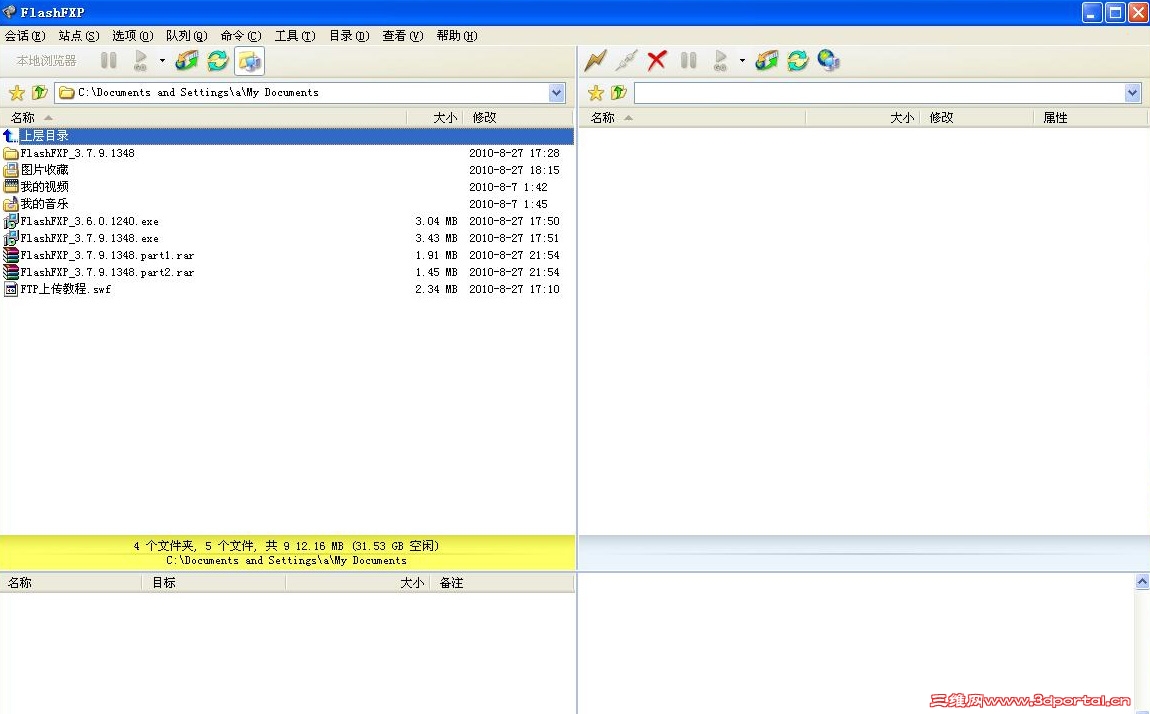
Task: Expand the local path dropdown arrow
Action: click(x=556, y=92)
